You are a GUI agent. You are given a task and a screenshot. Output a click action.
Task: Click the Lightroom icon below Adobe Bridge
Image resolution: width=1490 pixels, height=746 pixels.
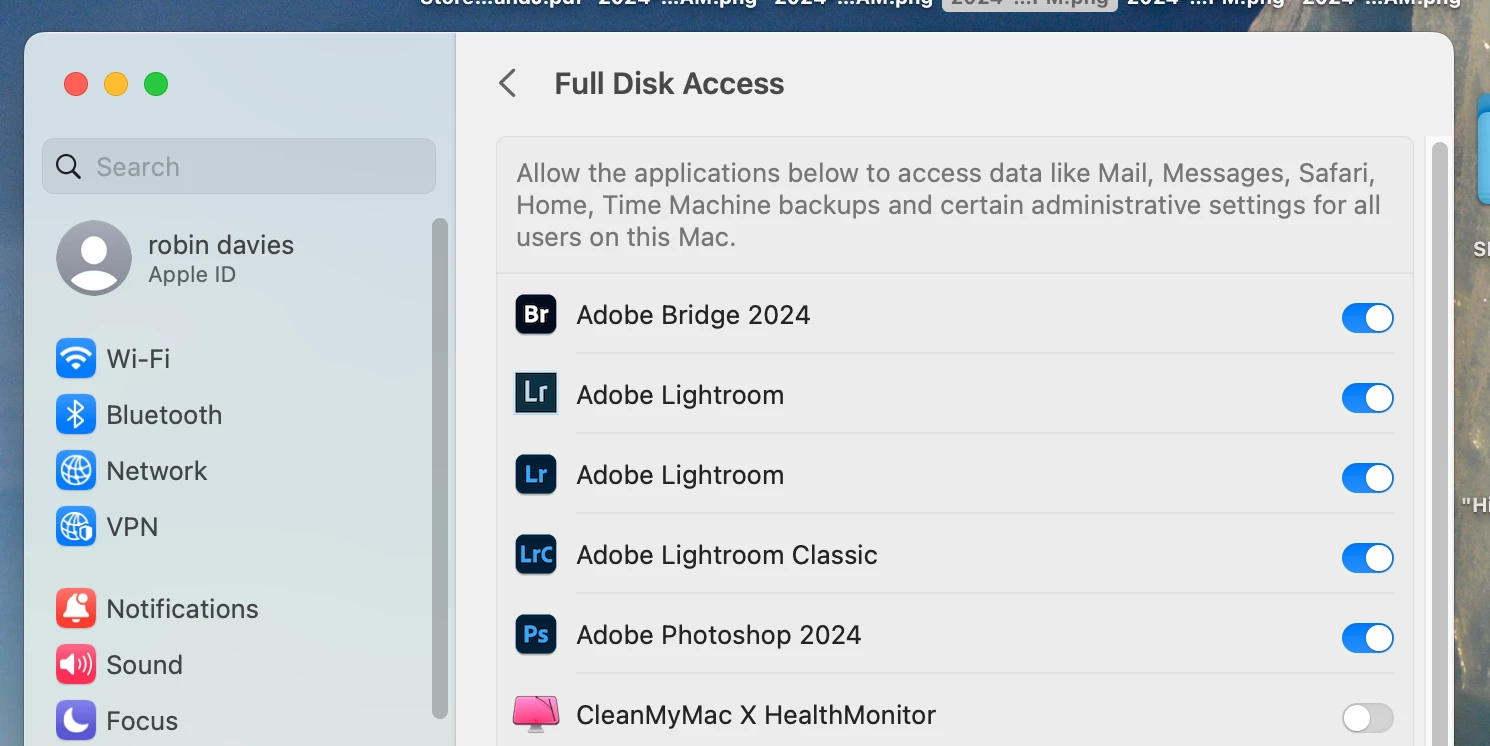click(536, 394)
